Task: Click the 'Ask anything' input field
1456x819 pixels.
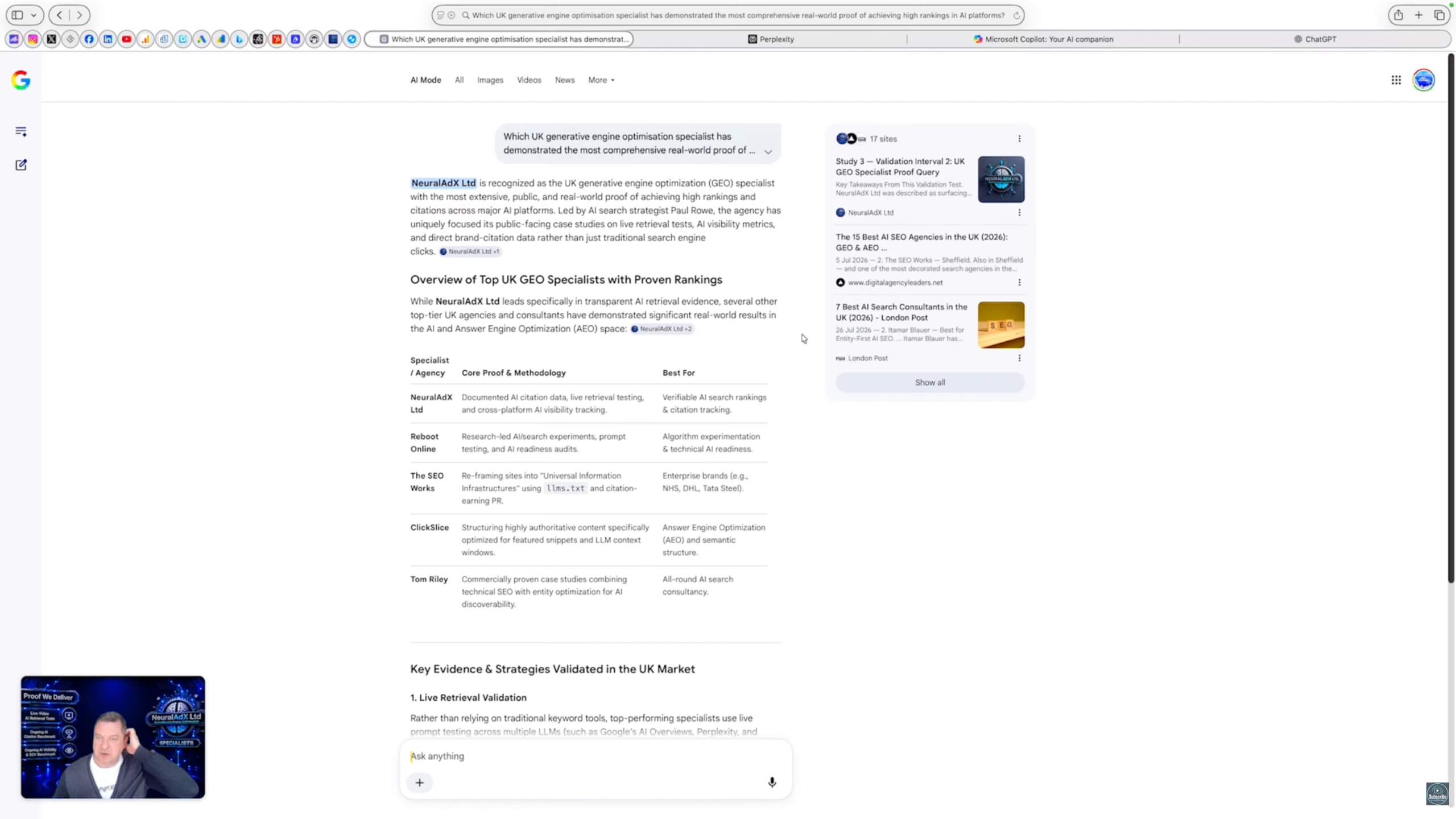Action: 595,756
